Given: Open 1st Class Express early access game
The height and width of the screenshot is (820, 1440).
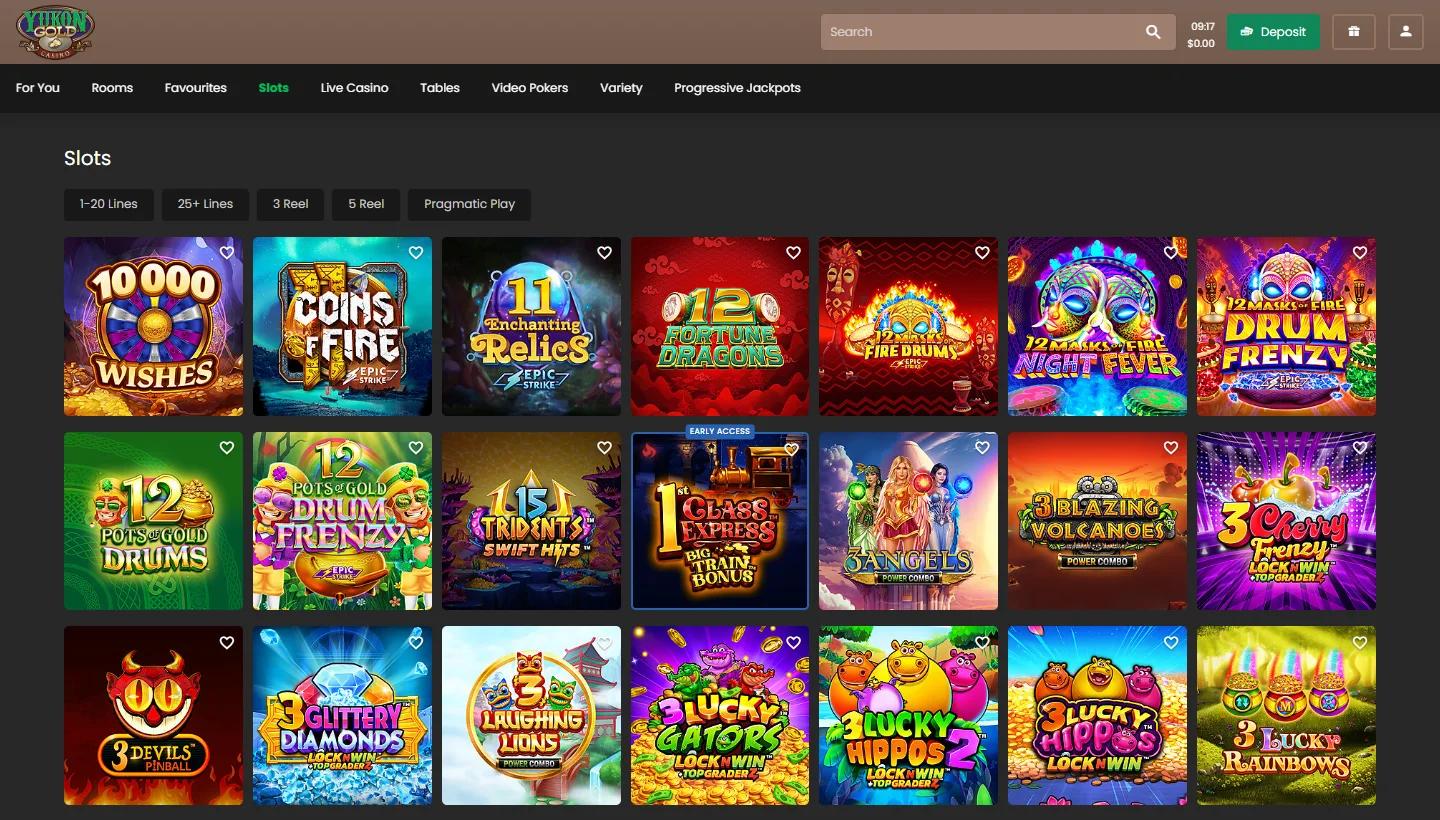Looking at the screenshot, I should point(720,521).
